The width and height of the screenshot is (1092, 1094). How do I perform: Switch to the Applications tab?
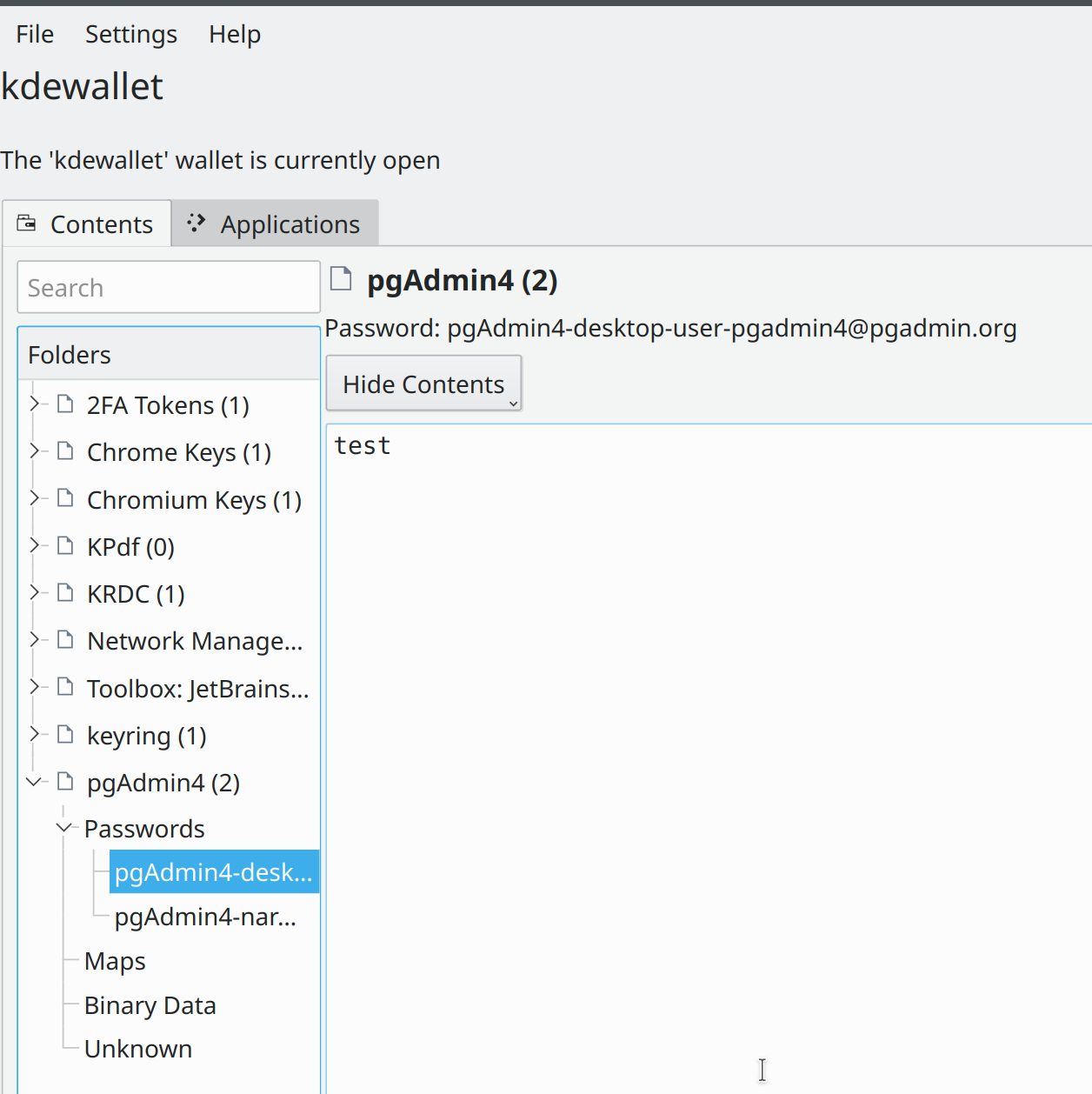pyautogui.click(x=275, y=224)
